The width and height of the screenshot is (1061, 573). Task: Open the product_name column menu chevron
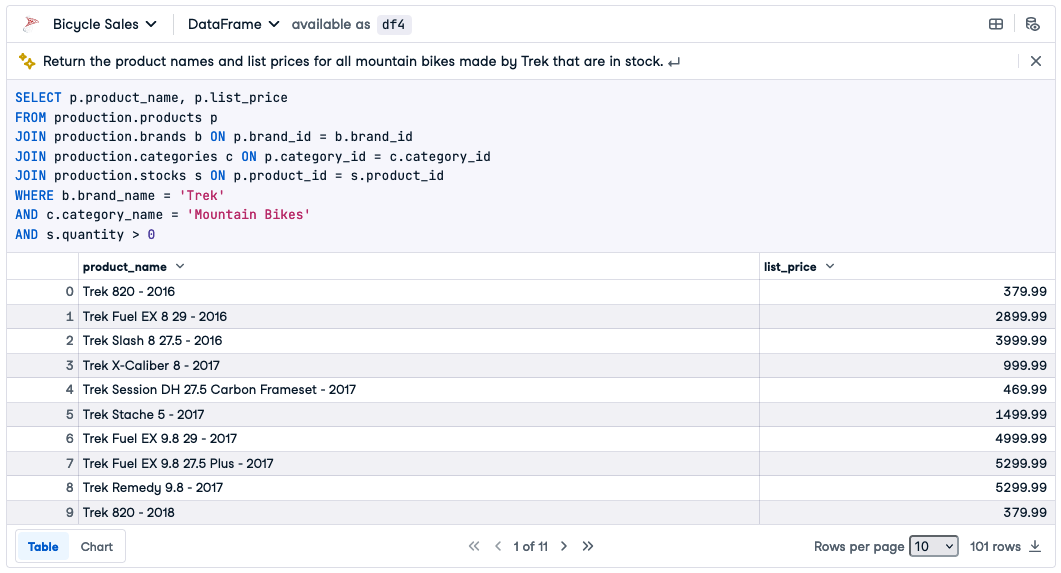(180, 266)
